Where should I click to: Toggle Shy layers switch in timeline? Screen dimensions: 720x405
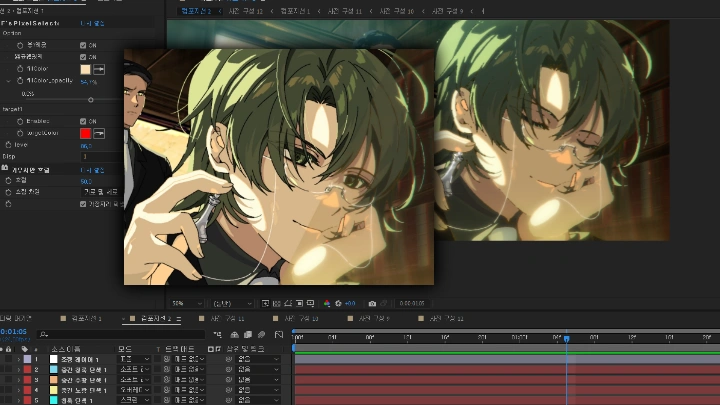235,334
